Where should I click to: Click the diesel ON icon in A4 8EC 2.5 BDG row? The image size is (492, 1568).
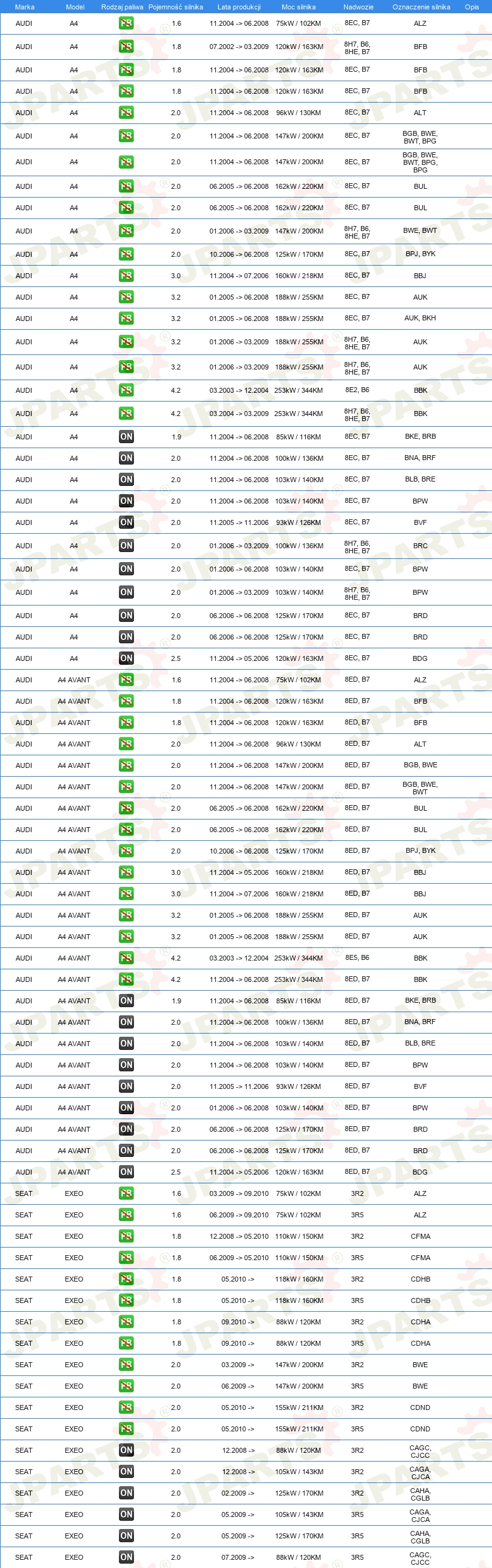pyautogui.click(x=126, y=658)
